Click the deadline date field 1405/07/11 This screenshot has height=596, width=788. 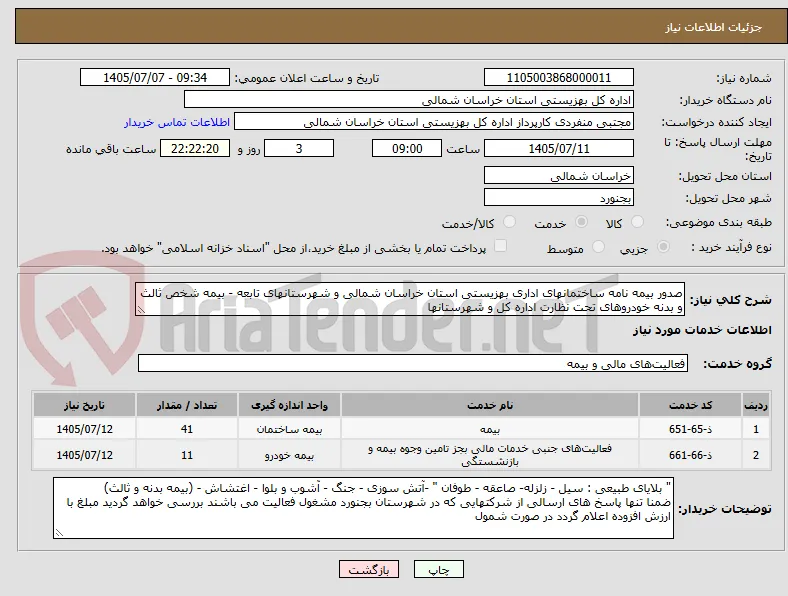coord(559,148)
